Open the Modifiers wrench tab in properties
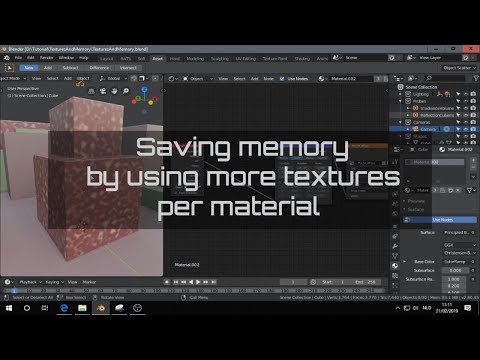Screen dimensions: 480x360 click(395, 246)
